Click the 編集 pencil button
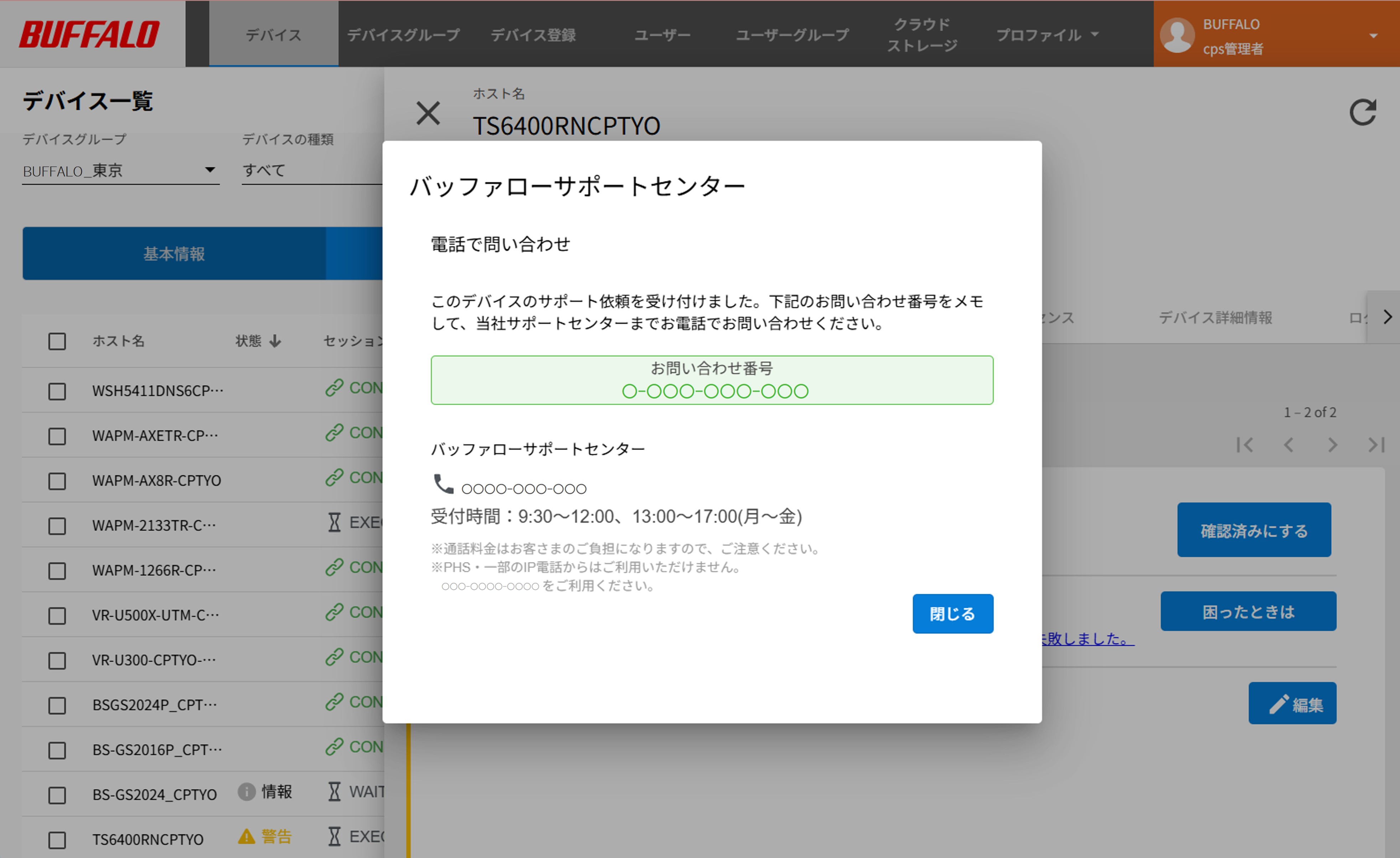 tap(1292, 703)
